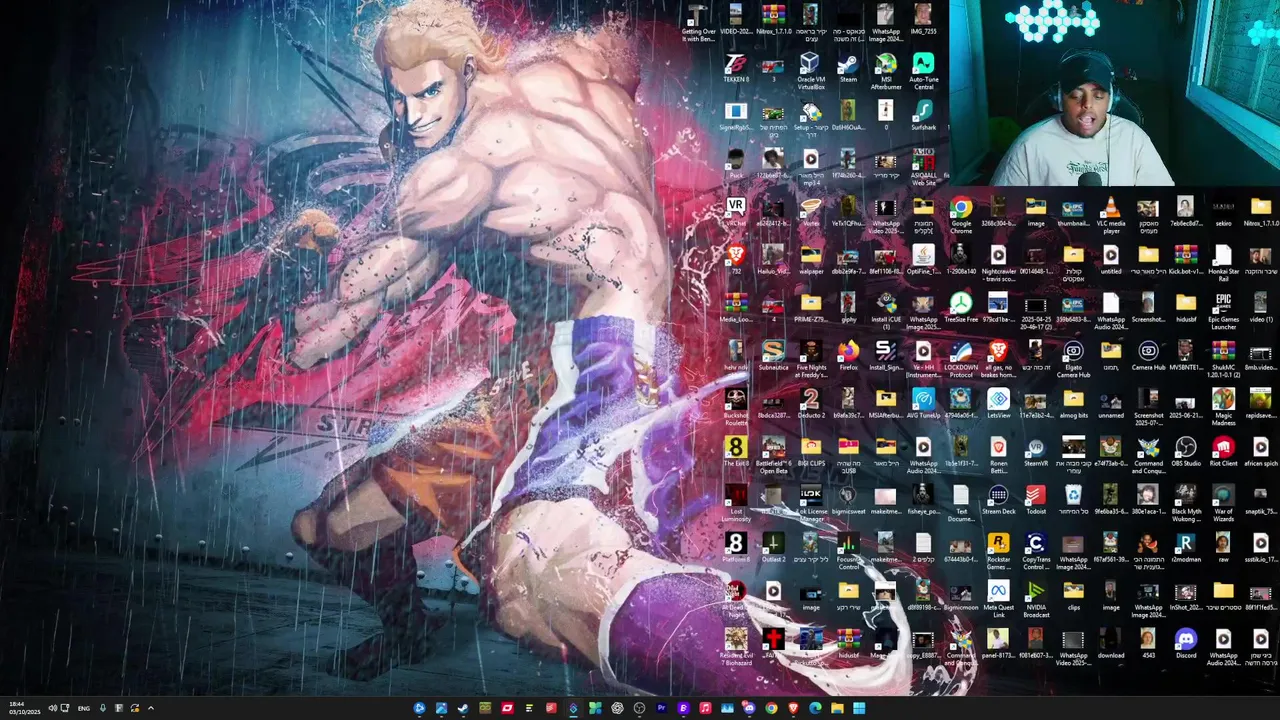Open Meta Quest Link shortcut

(x=998, y=599)
